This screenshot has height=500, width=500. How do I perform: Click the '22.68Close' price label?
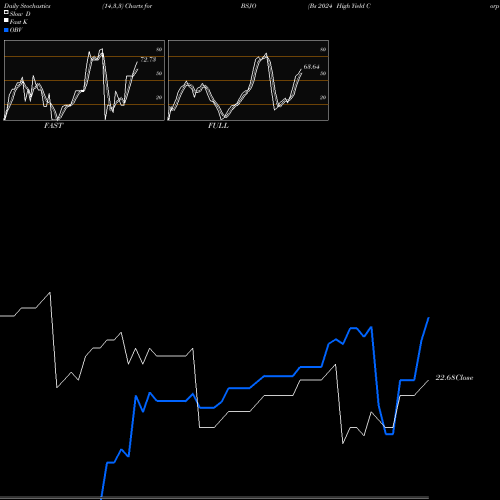pos(454,378)
